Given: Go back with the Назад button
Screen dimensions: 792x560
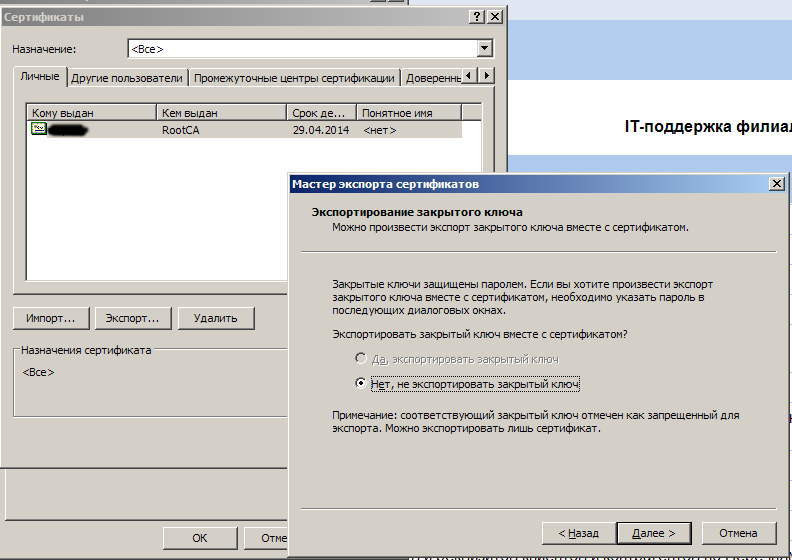Looking at the screenshot, I should (578, 533).
